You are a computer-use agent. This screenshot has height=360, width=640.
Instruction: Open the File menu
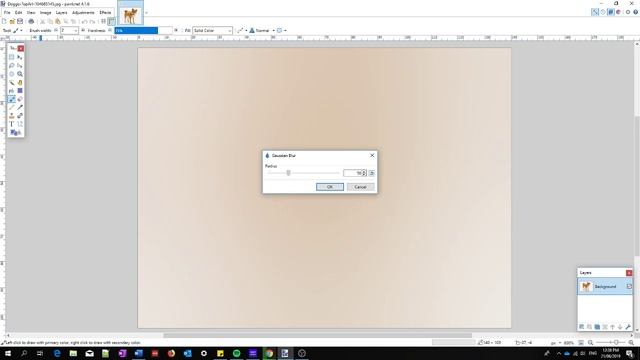(x=7, y=13)
